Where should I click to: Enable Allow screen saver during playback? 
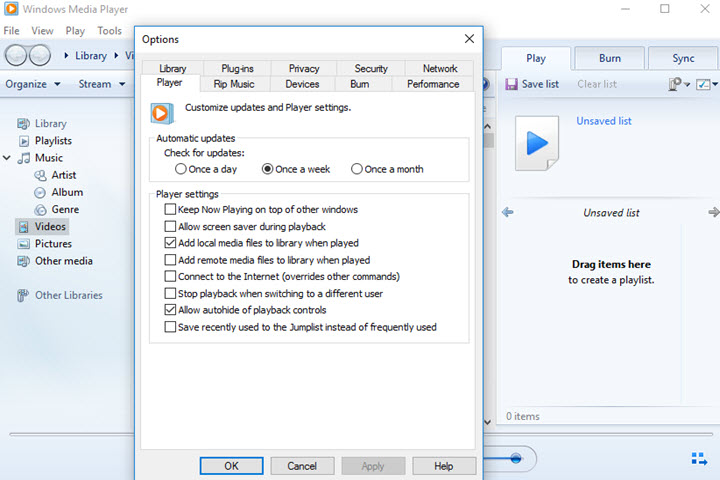pos(170,226)
